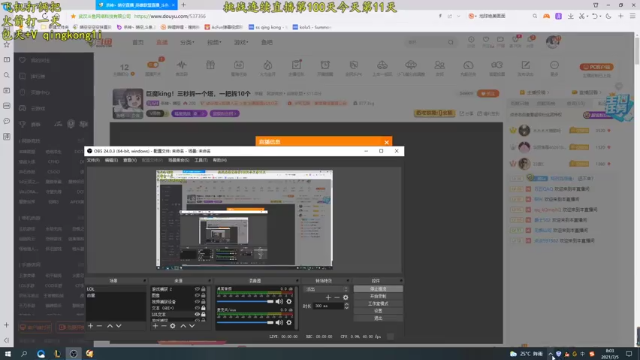Click the search icon in browser left sidebar
The image size is (640, 360).
[7, 75]
